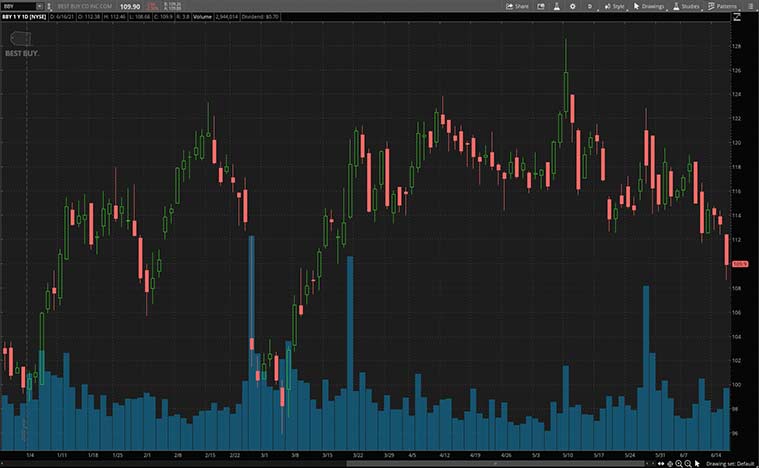759x468 pixels.
Task: Click the flask icon beside Share
Action: point(556,6)
